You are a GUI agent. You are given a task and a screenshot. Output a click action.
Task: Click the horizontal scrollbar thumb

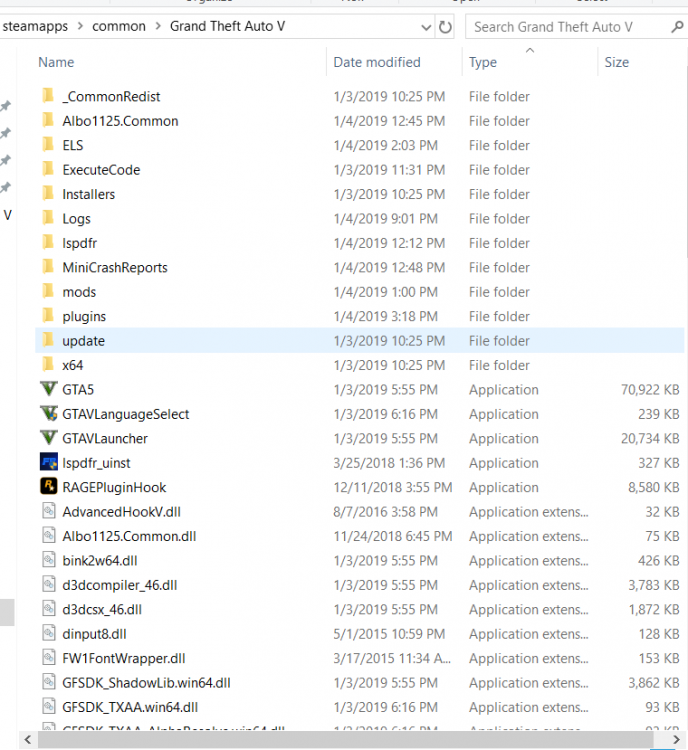click(346, 739)
